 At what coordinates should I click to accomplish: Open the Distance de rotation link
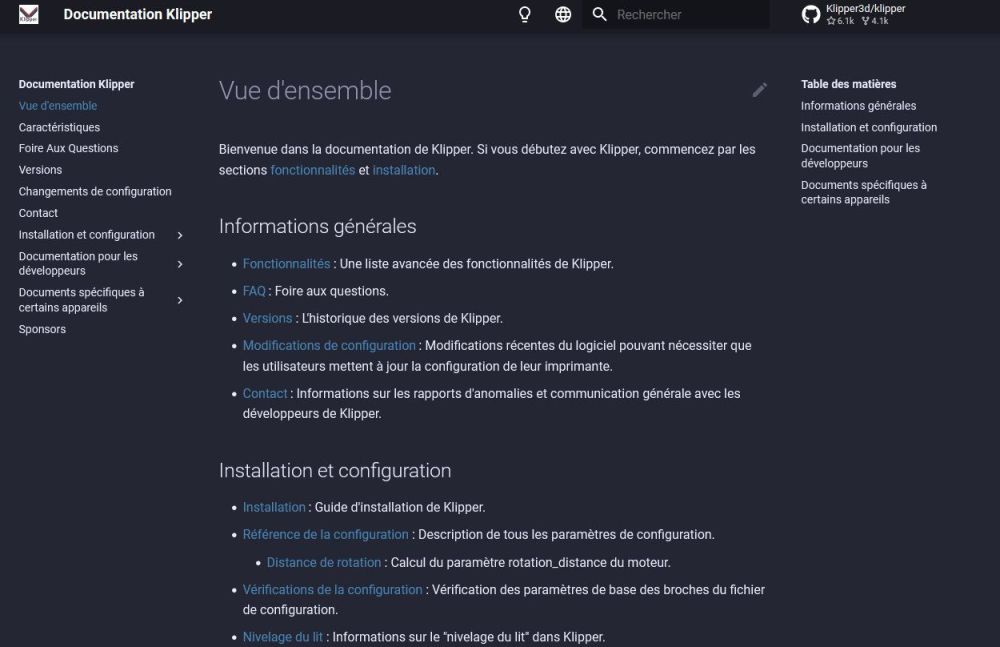coord(323,562)
